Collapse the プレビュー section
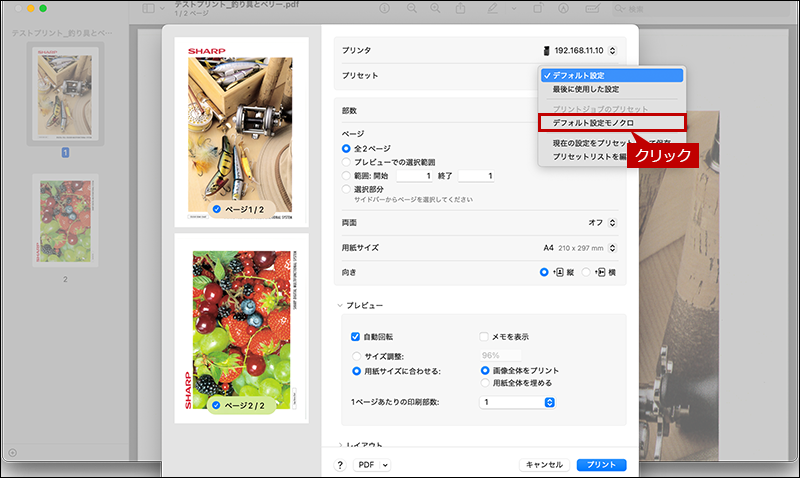 click(340, 305)
